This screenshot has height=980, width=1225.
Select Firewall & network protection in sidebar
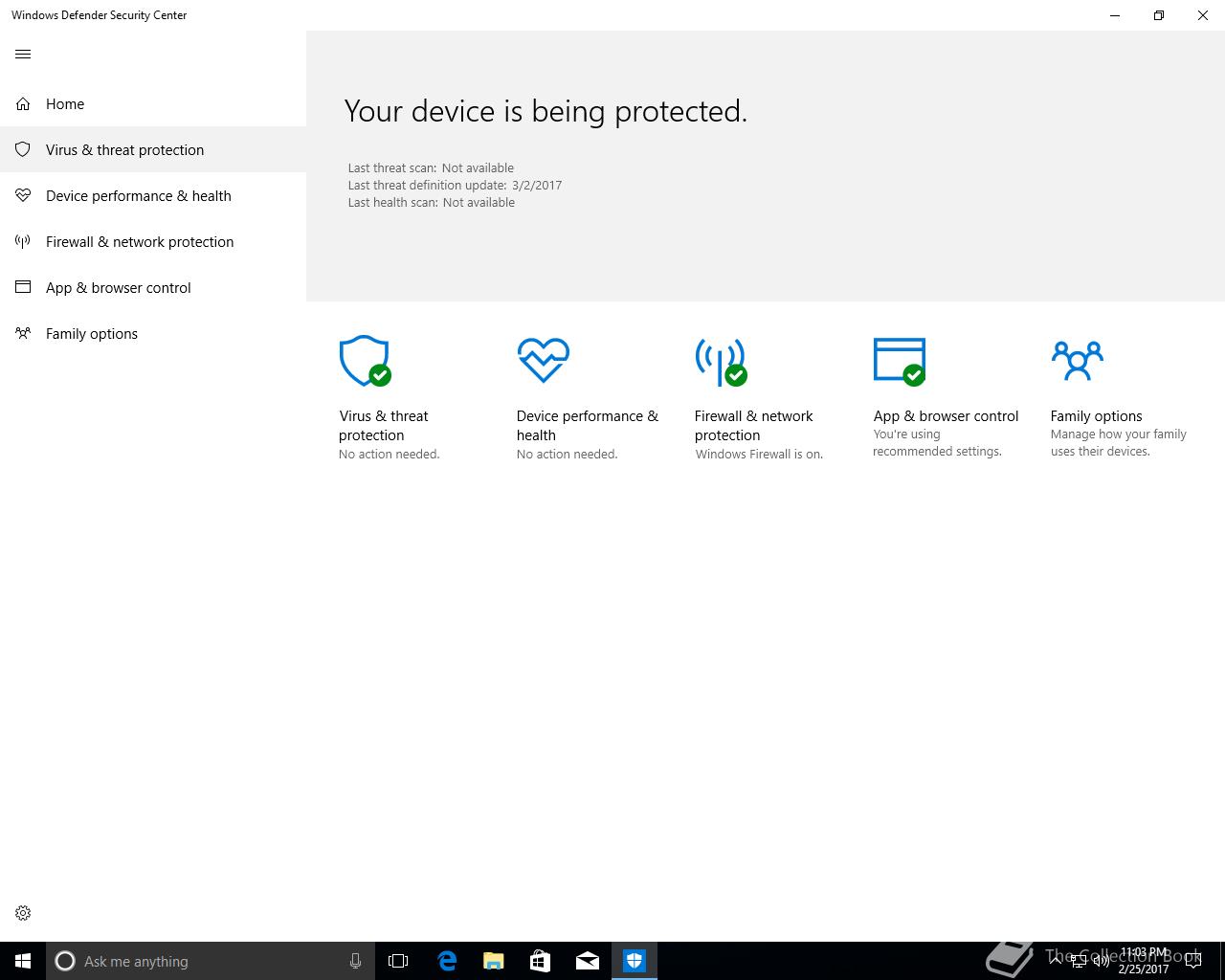(x=153, y=241)
